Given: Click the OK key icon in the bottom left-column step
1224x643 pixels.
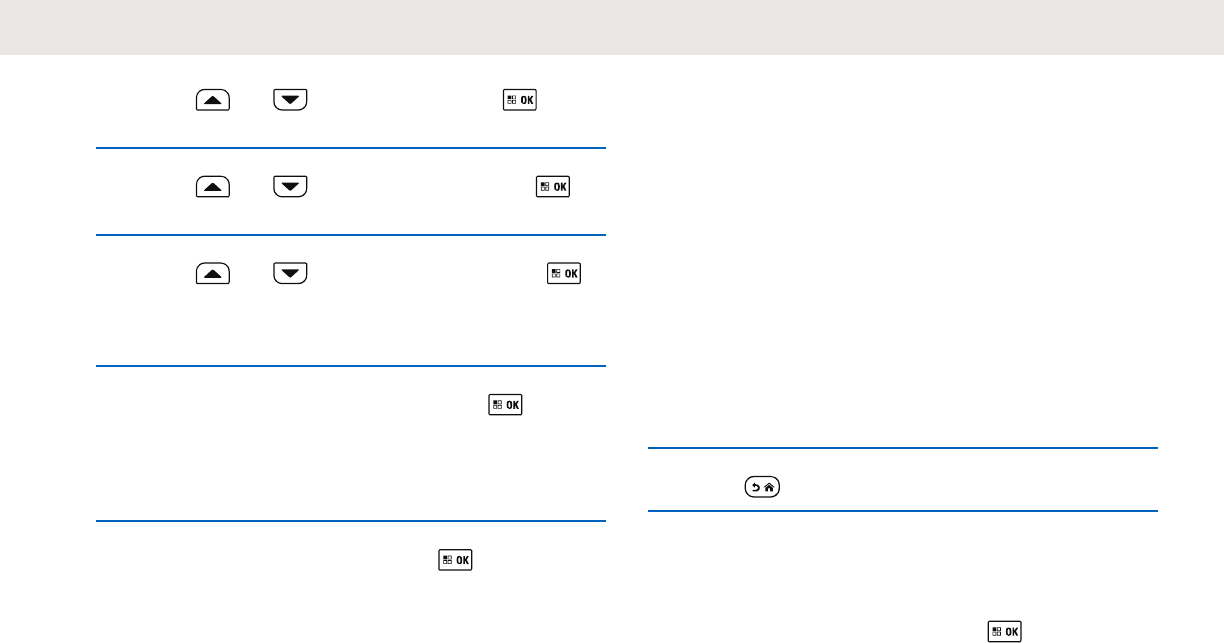Looking at the screenshot, I should pos(455,559).
